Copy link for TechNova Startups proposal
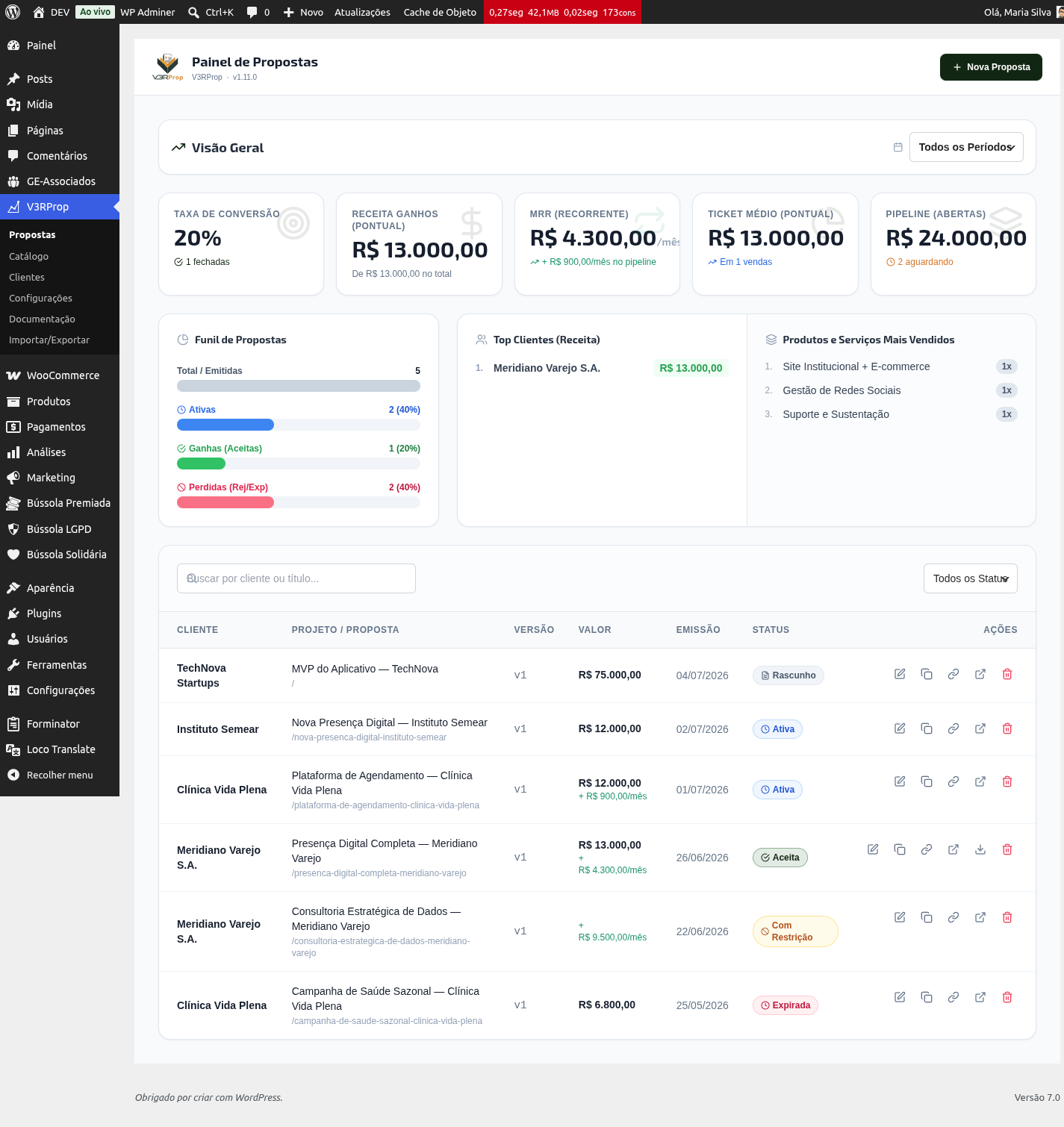The image size is (1064, 1127). pos(953,674)
